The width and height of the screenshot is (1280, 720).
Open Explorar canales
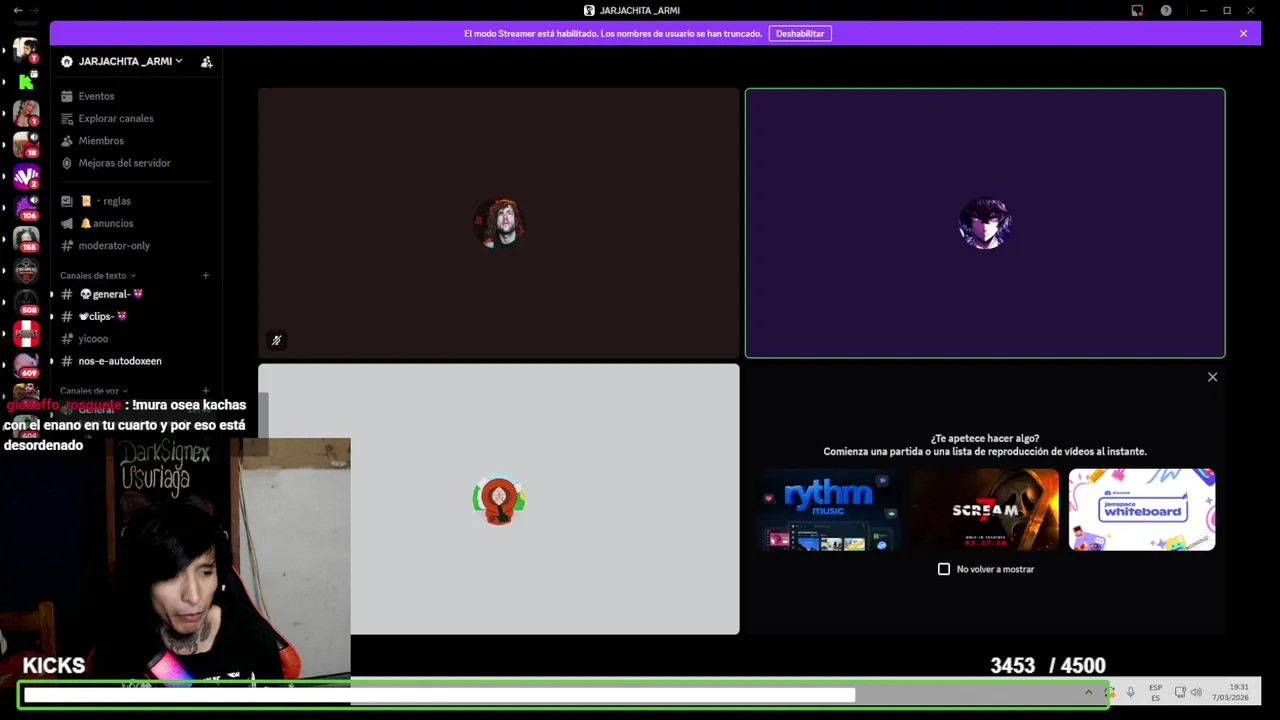point(116,118)
